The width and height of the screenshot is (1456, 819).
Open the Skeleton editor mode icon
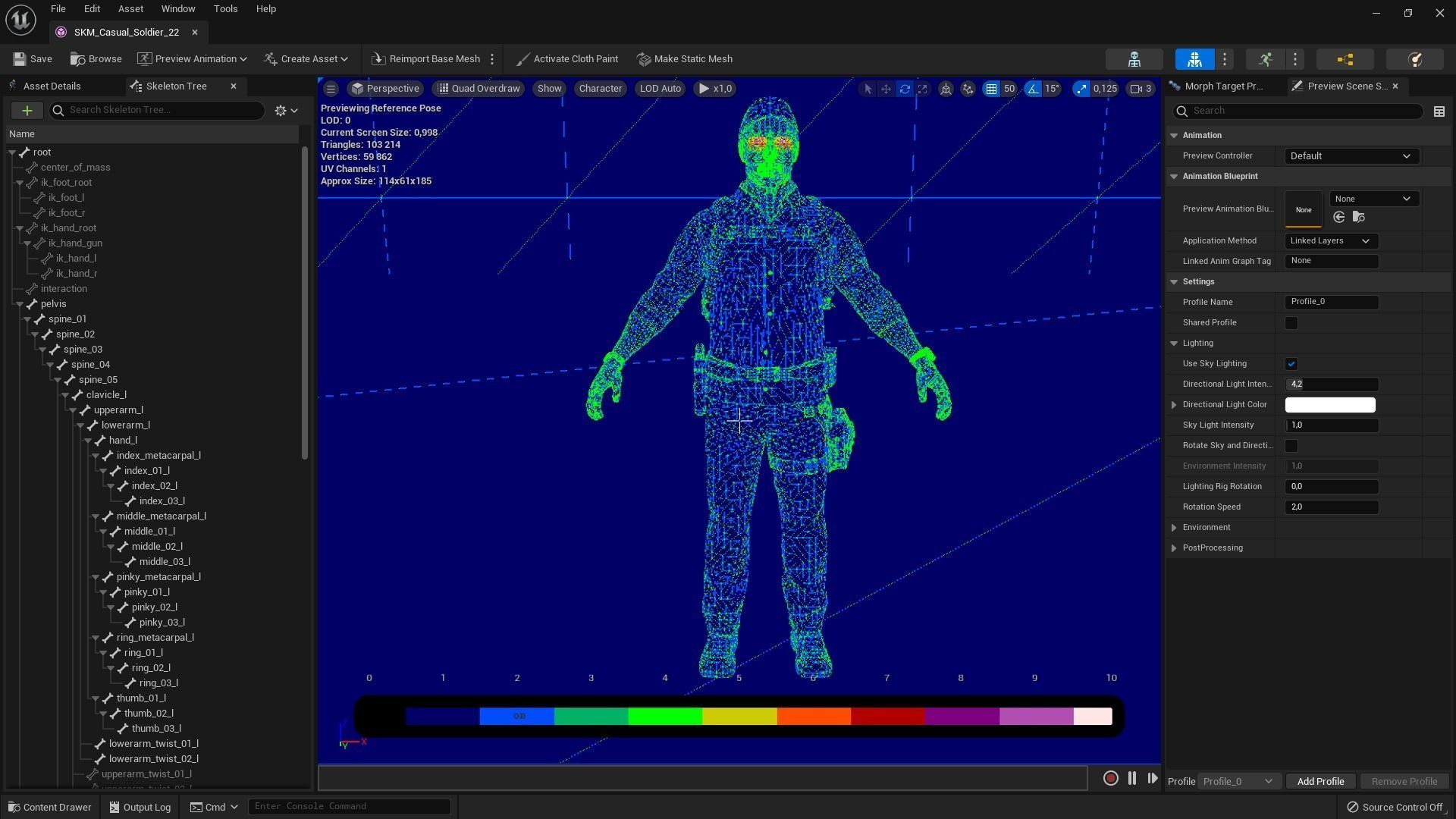click(x=1134, y=59)
